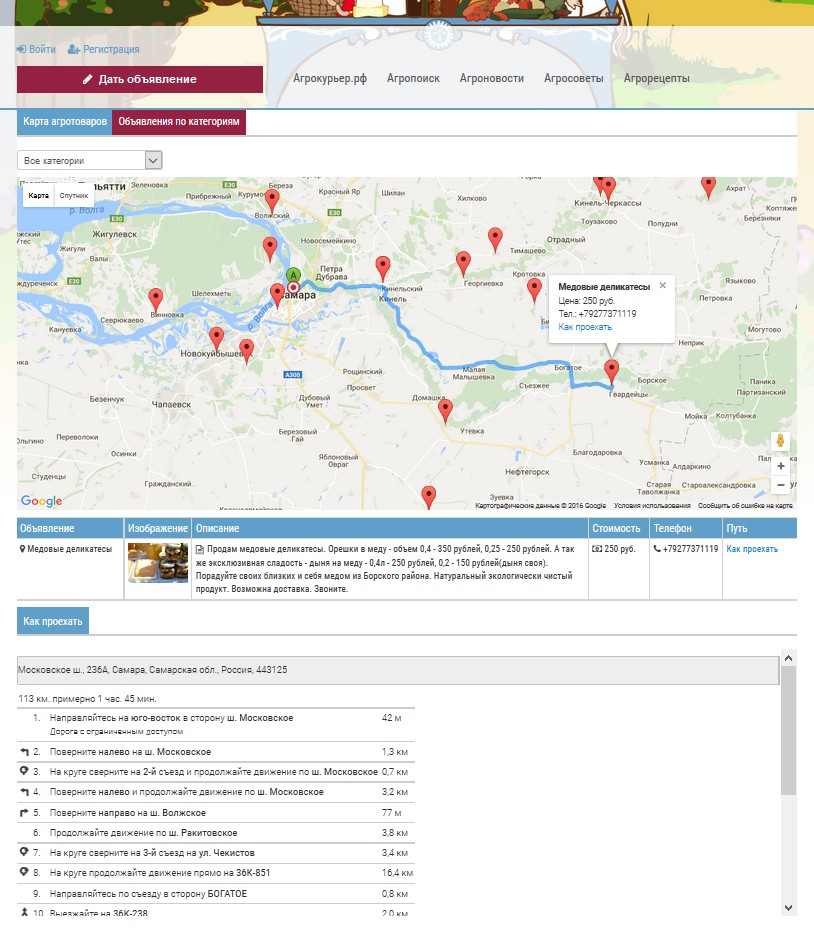Click the red marker near Кротовка
Screen dimensions: 814x934
(535, 289)
